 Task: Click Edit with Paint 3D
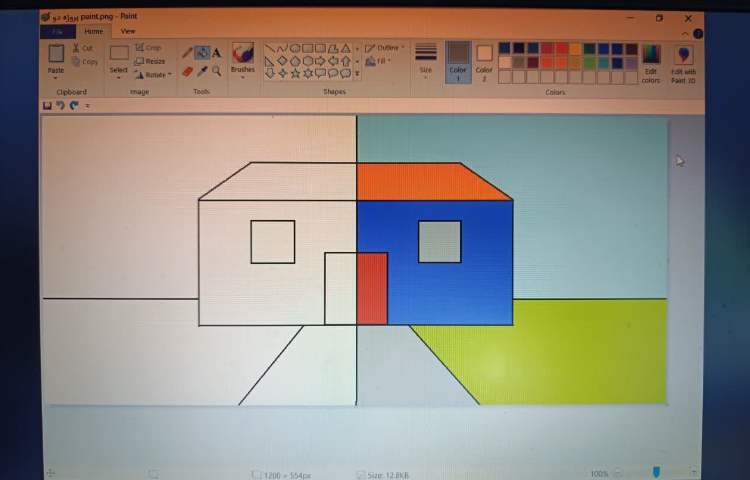click(683, 64)
